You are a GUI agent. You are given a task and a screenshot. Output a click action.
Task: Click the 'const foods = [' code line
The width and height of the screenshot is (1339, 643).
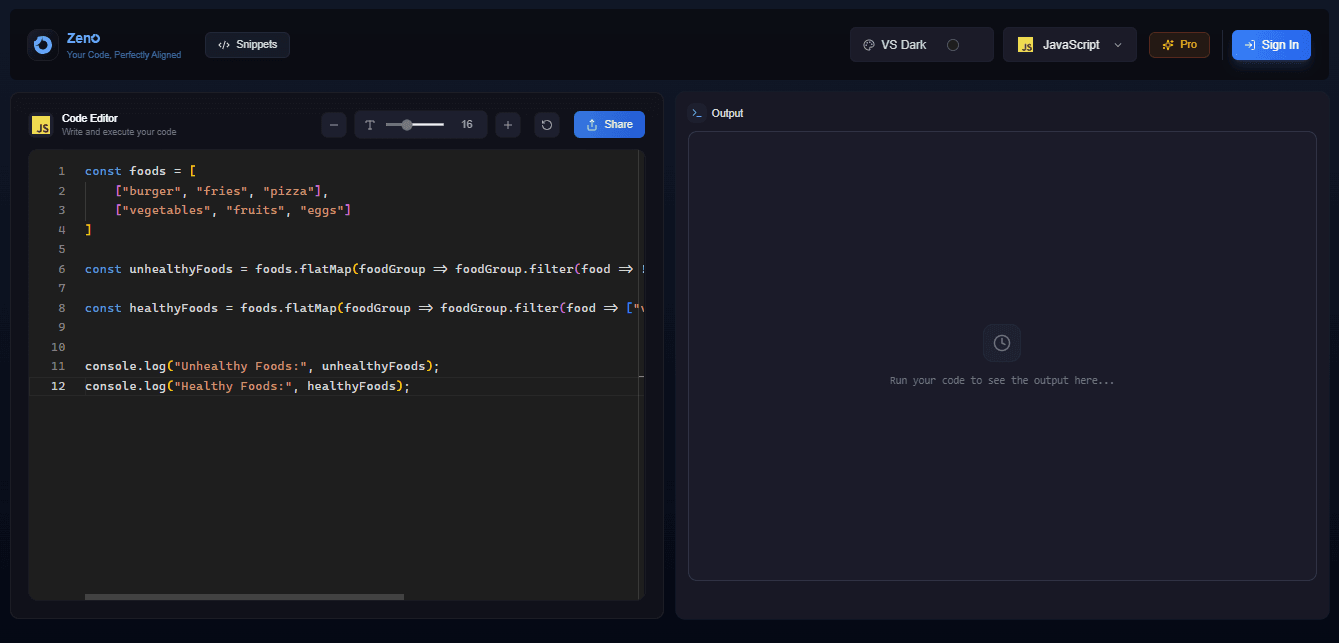point(140,171)
